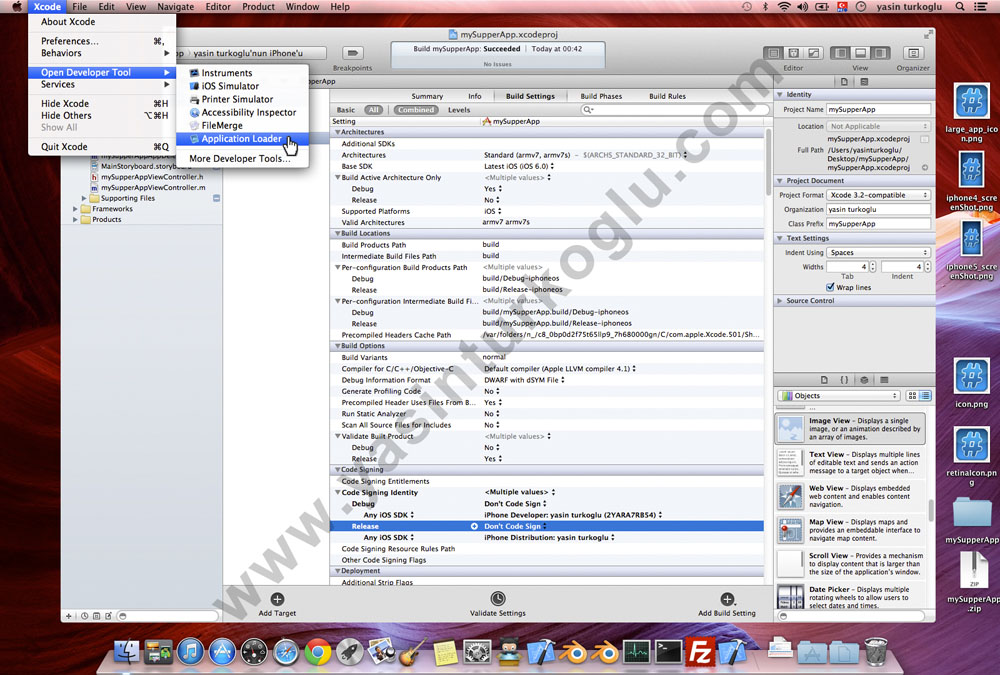
Task: Open Finder from the Dock
Action: (126, 651)
